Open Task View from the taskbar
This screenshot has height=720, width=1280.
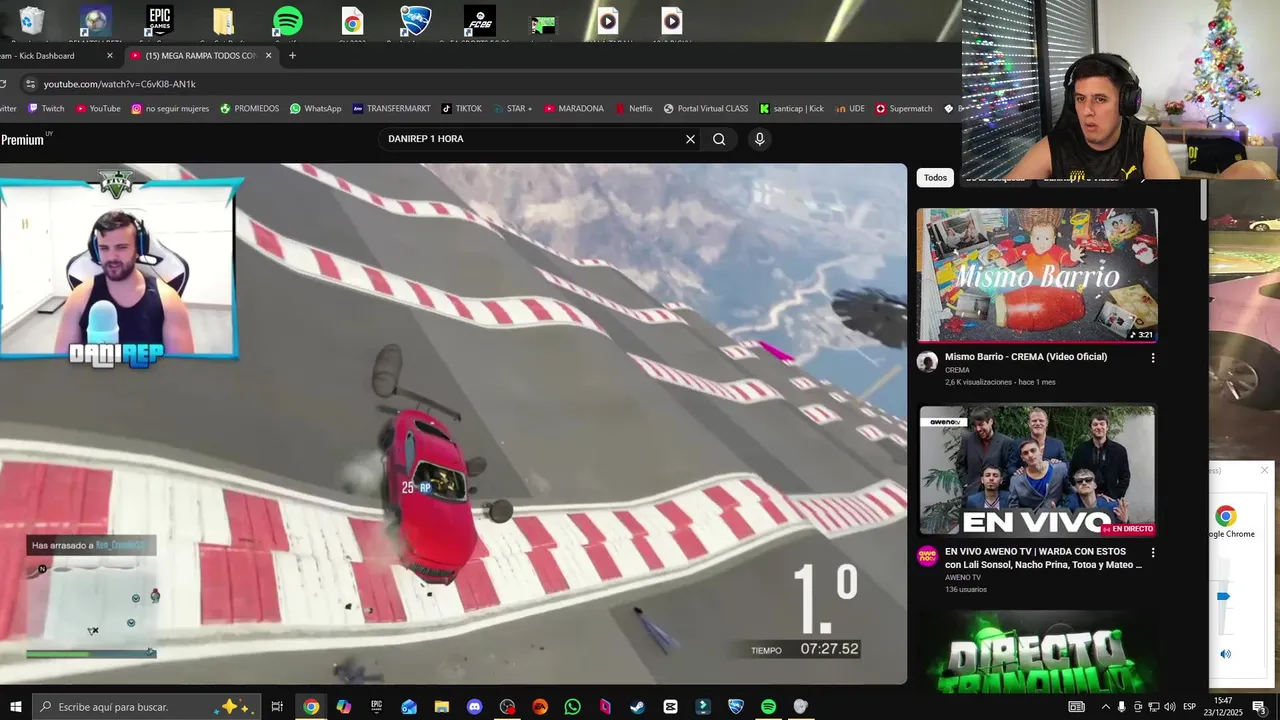pos(277,707)
